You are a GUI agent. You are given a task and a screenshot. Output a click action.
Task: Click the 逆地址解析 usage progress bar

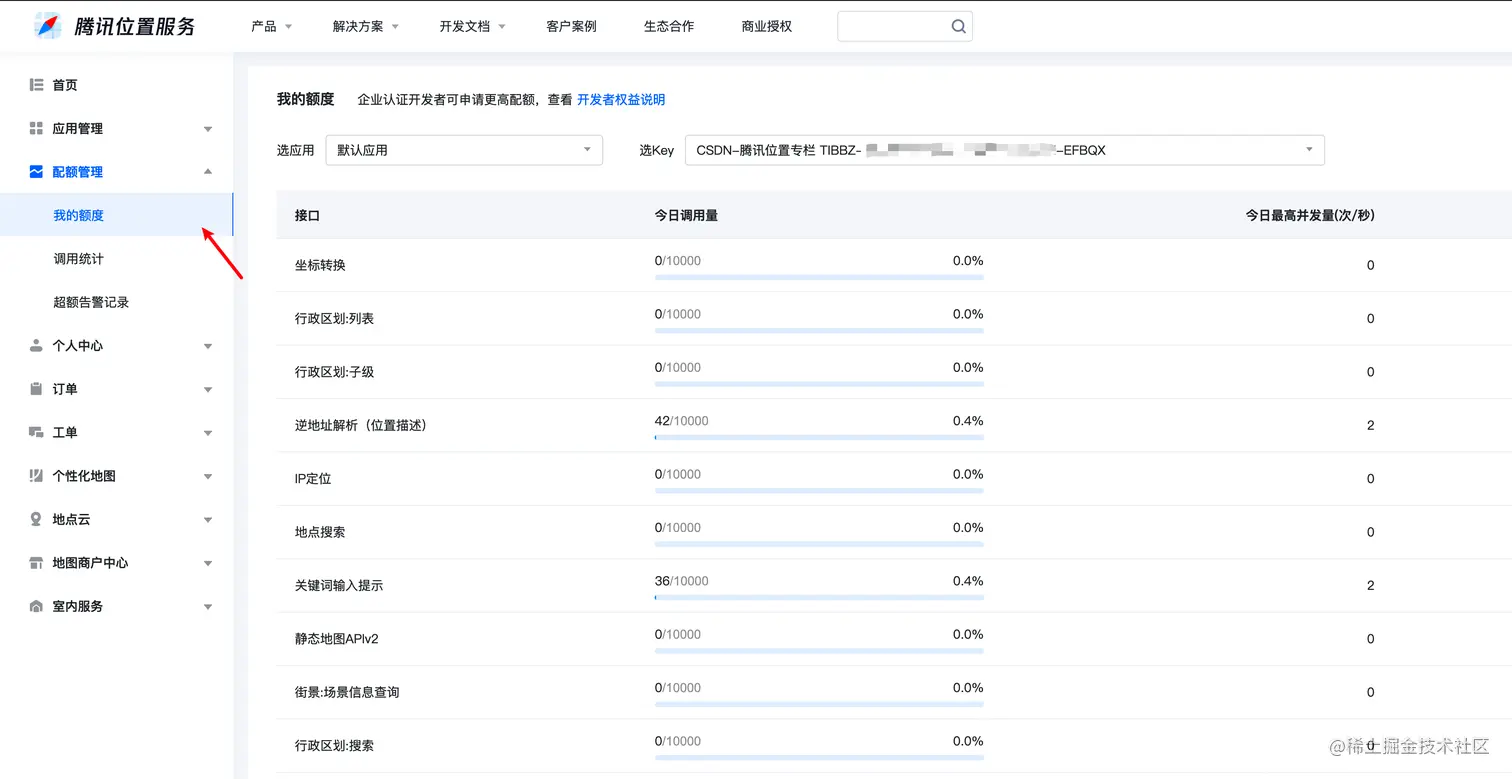point(817,438)
